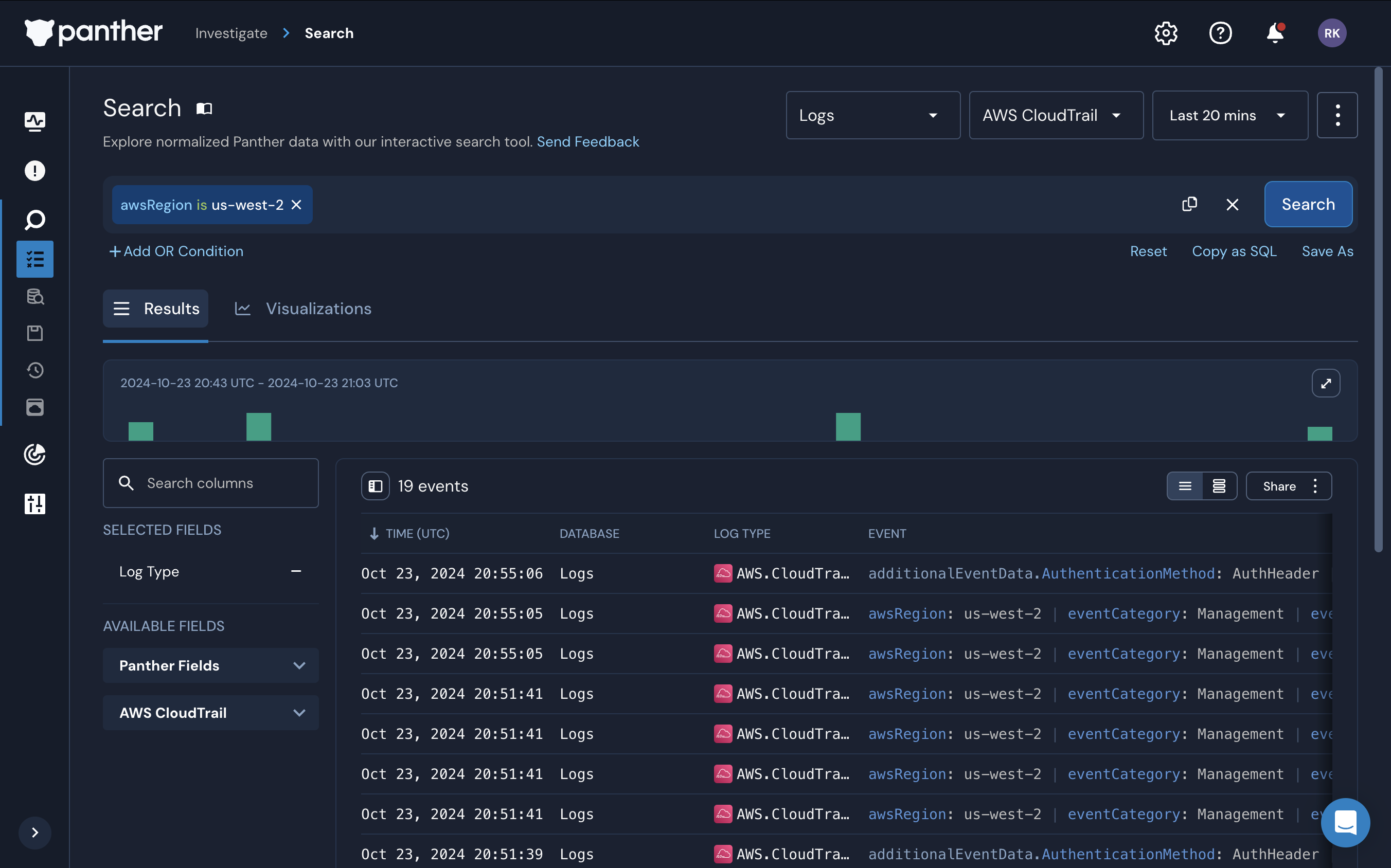Click the AuthenticationMethod field in first row

pyautogui.click(x=1128, y=573)
